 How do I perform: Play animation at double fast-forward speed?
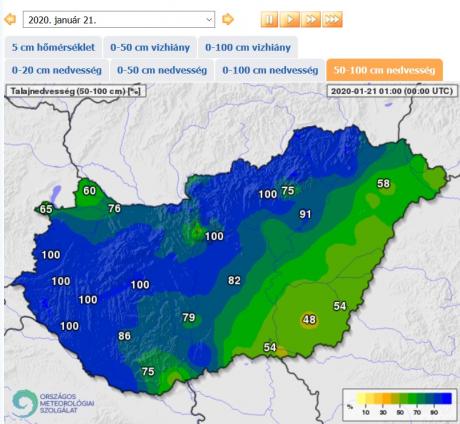point(311,19)
